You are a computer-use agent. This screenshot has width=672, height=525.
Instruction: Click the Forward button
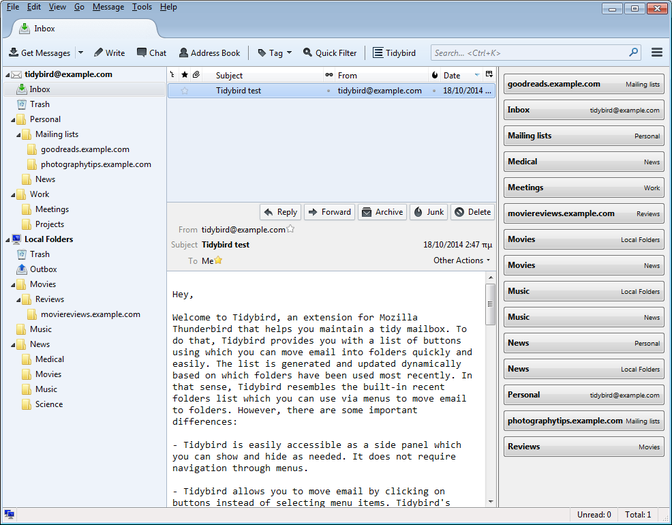[330, 212]
